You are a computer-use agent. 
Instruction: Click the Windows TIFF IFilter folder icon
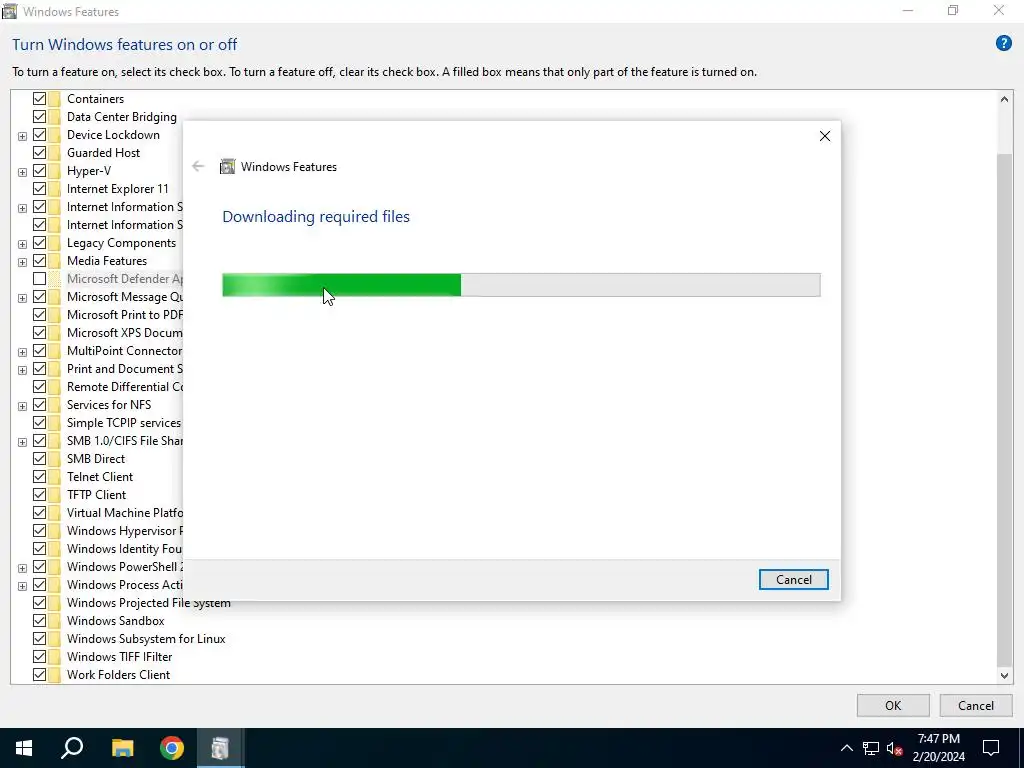click(55, 656)
